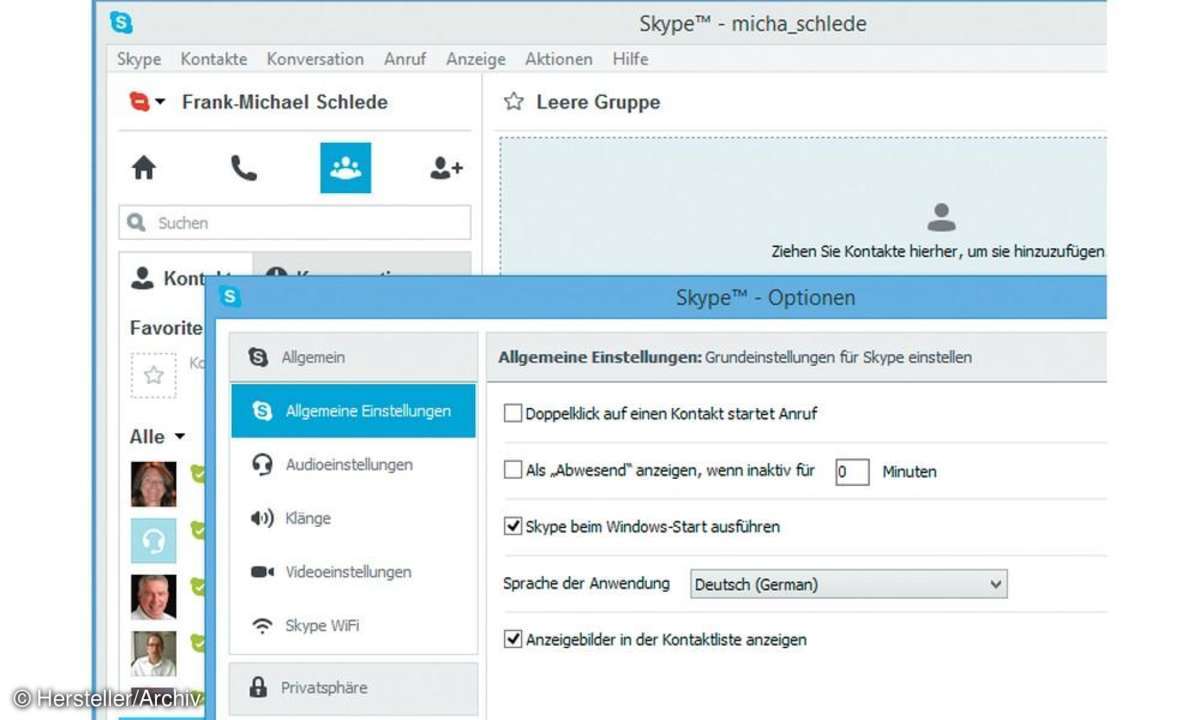This screenshot has height=720, width=1200.
Task: Select the contact with headset avatar
Action: [x=154, y=541]
